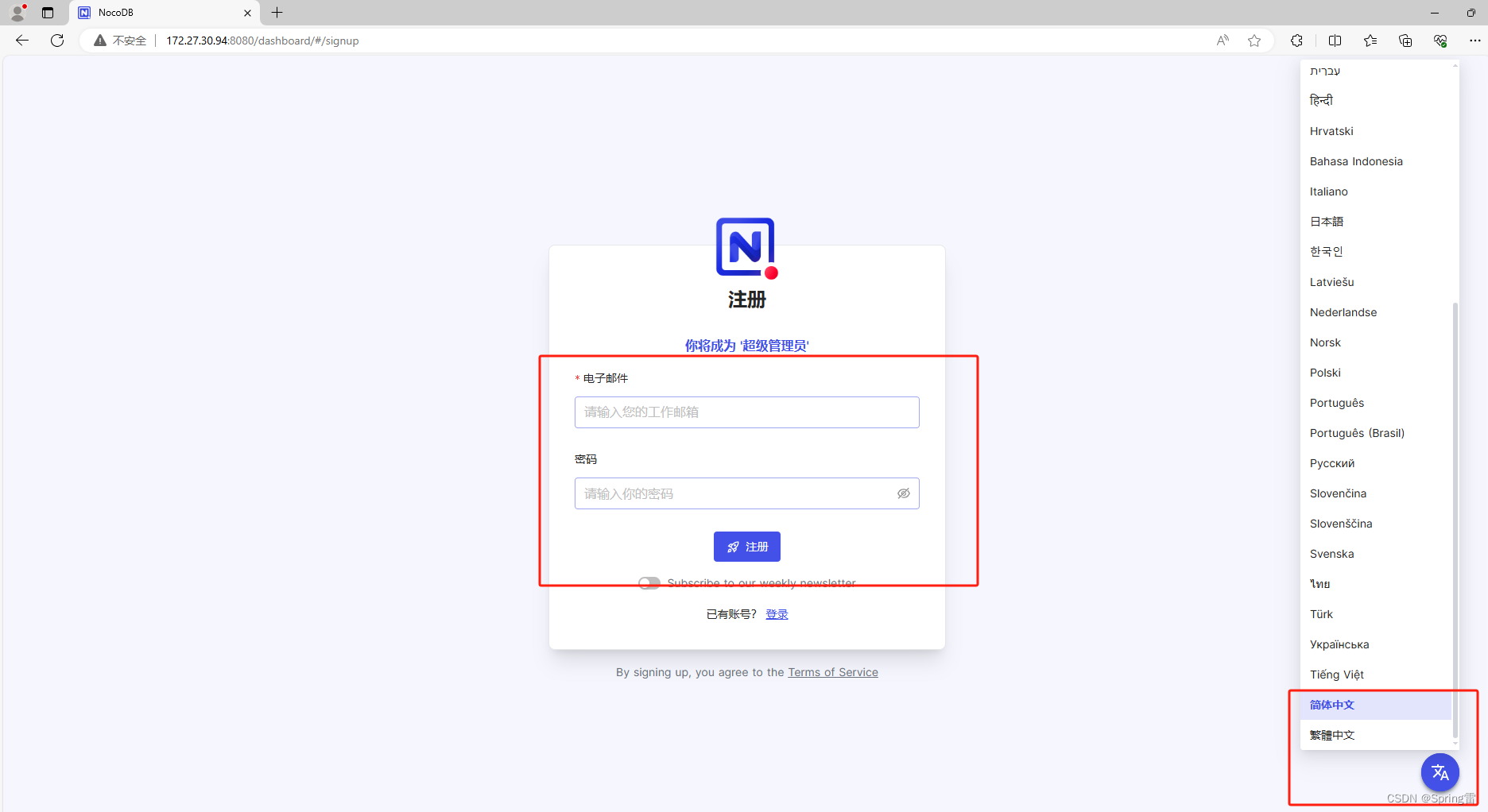Click the language list scrollbar
The height and width of the screenshot is (812, 1488).
click(1455, 520)
